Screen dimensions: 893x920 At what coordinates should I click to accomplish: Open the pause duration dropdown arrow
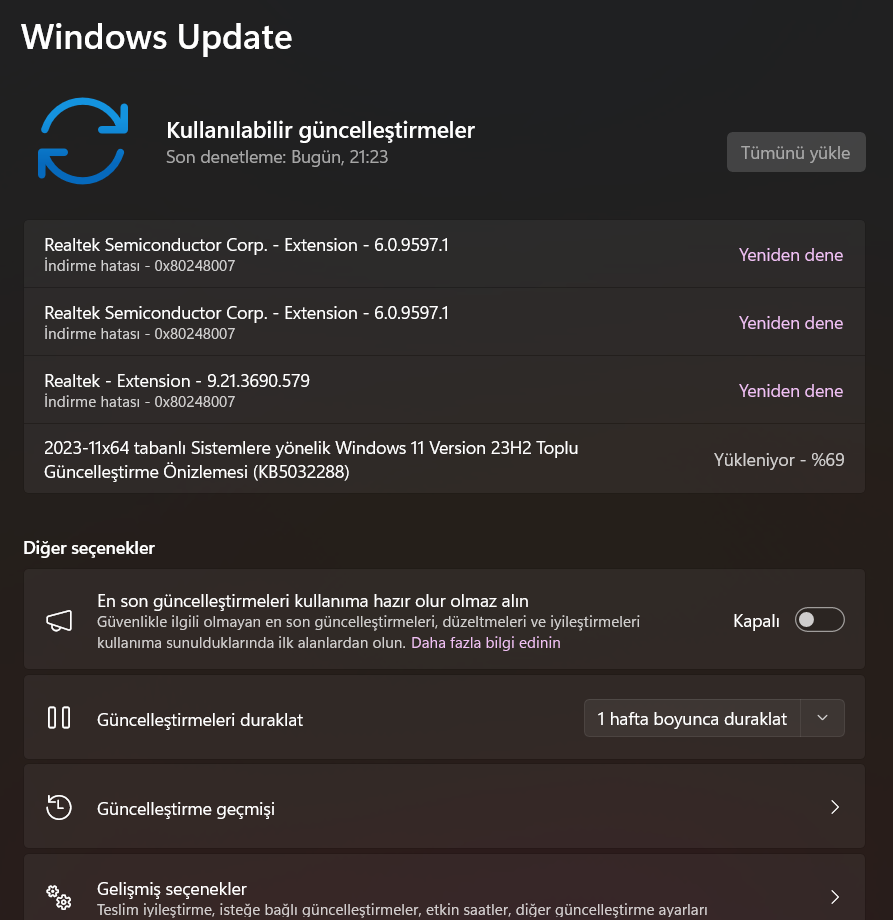(x=823, y=718)
